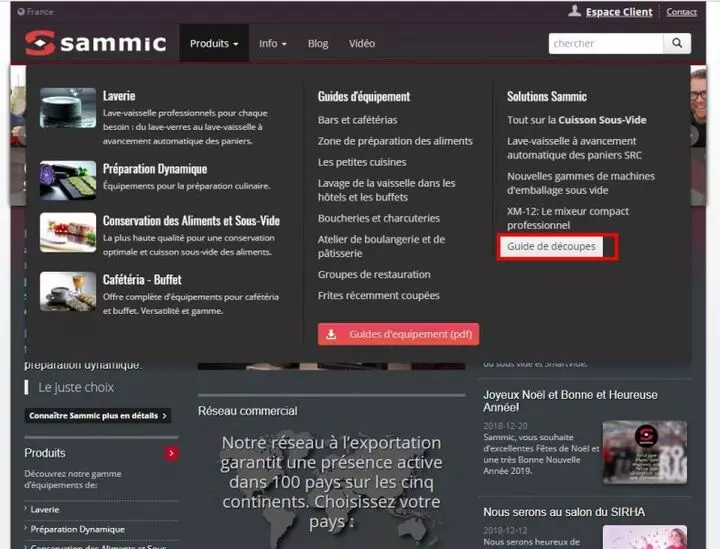
Task: Open Conservation des Aliments thumbnail
Action: click(68, 232)
